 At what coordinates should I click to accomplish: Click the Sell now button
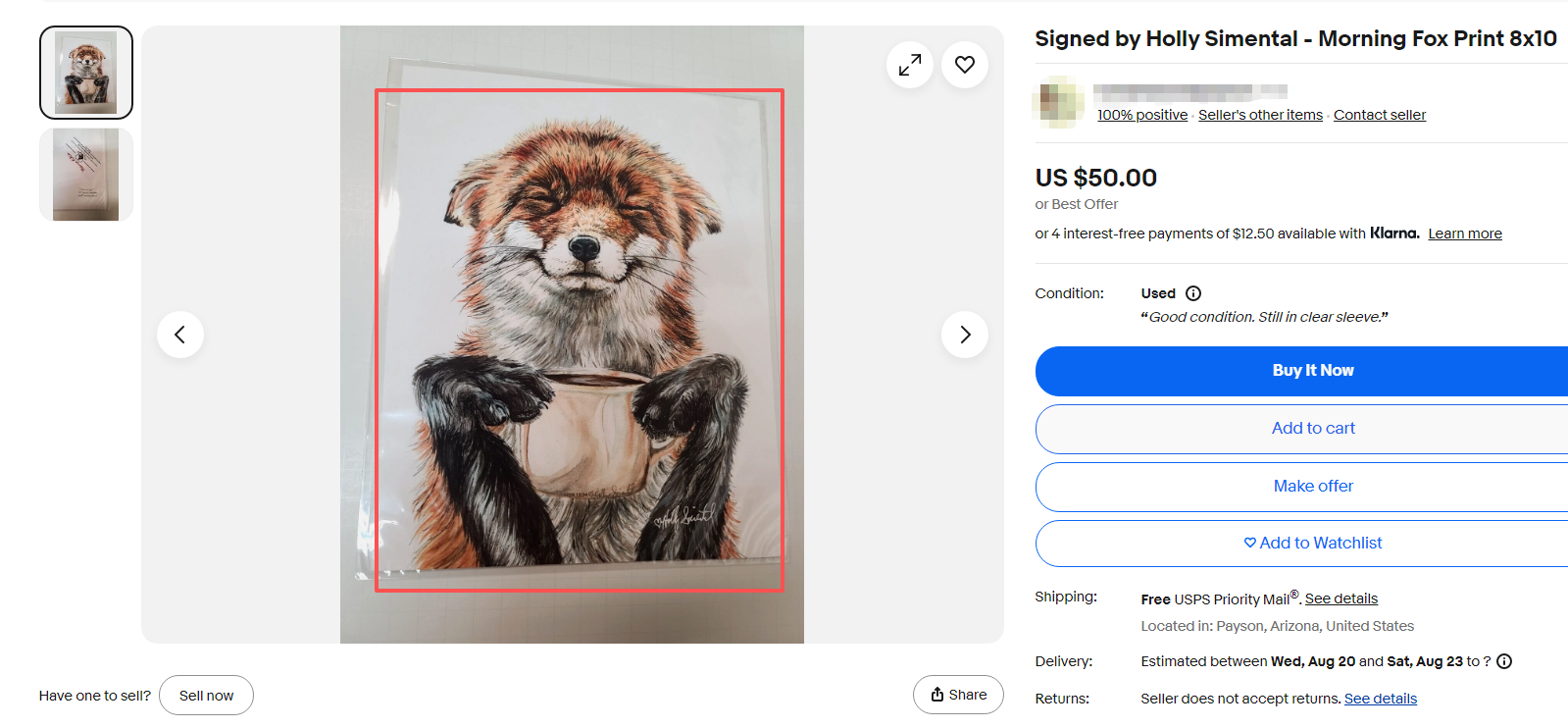[206, 696]
